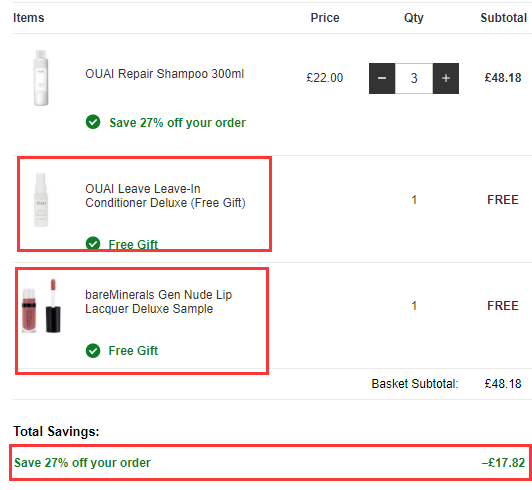Click Free Gift label under Leave-In Conditioner
This screenshot has width=532, height=490.
pos(133,244)
